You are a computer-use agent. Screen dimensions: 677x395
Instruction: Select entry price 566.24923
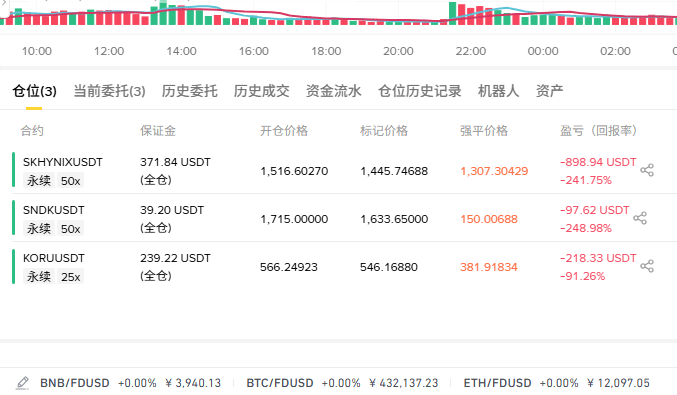click(x=289, y=267)
